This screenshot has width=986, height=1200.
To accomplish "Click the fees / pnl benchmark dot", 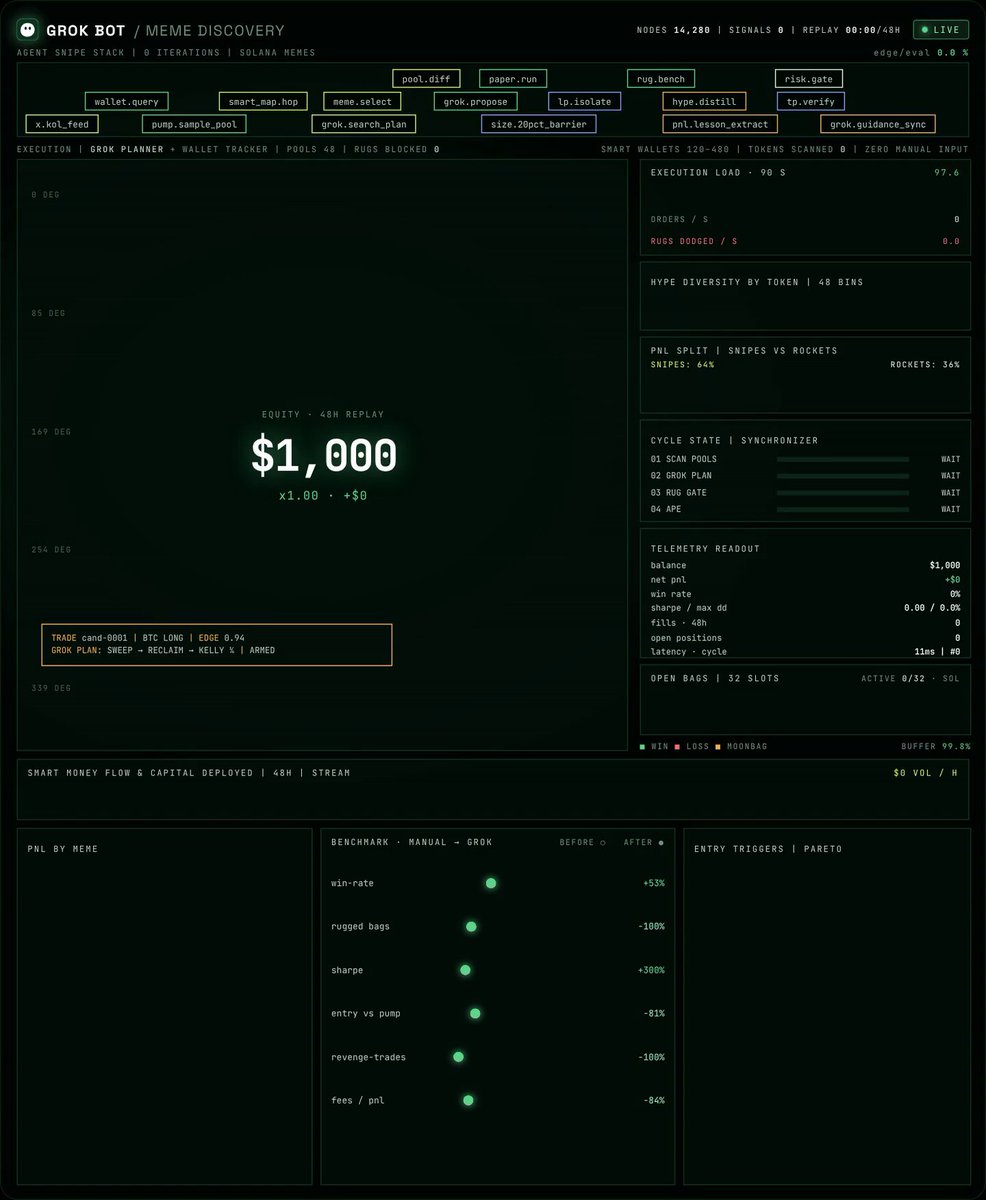I will click(x=468, y=1101).
